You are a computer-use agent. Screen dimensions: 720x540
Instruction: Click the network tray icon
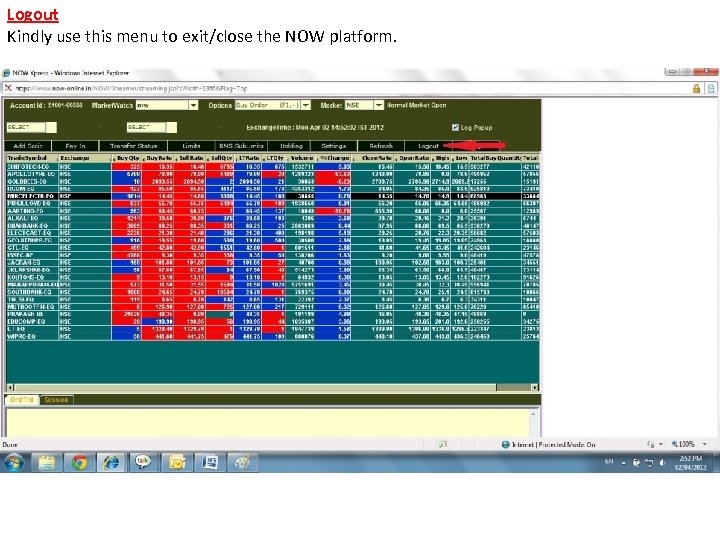[x=649, y=462]
